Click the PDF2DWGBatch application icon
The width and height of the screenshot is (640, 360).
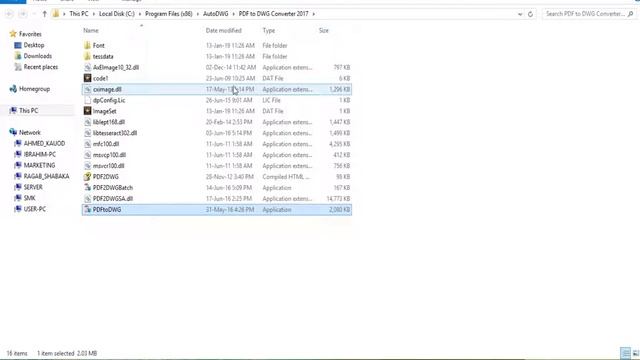coord(87,187)
